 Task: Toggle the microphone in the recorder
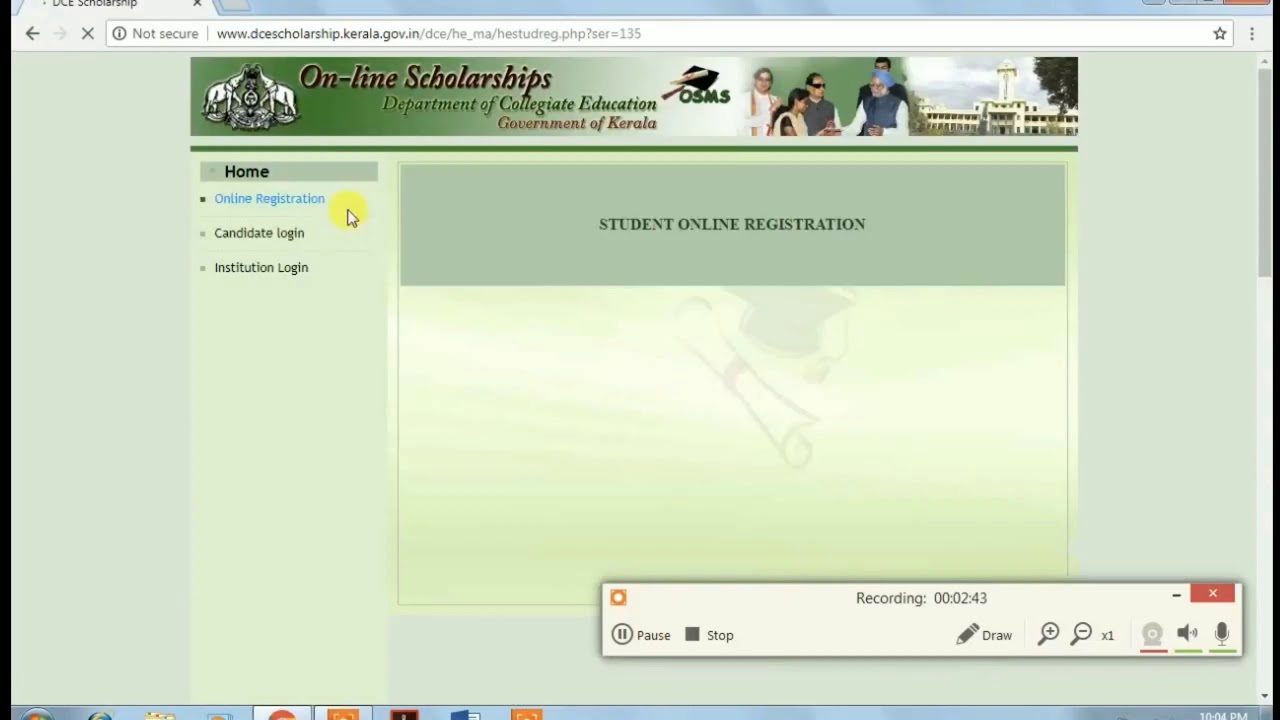tap(1221, 634)
